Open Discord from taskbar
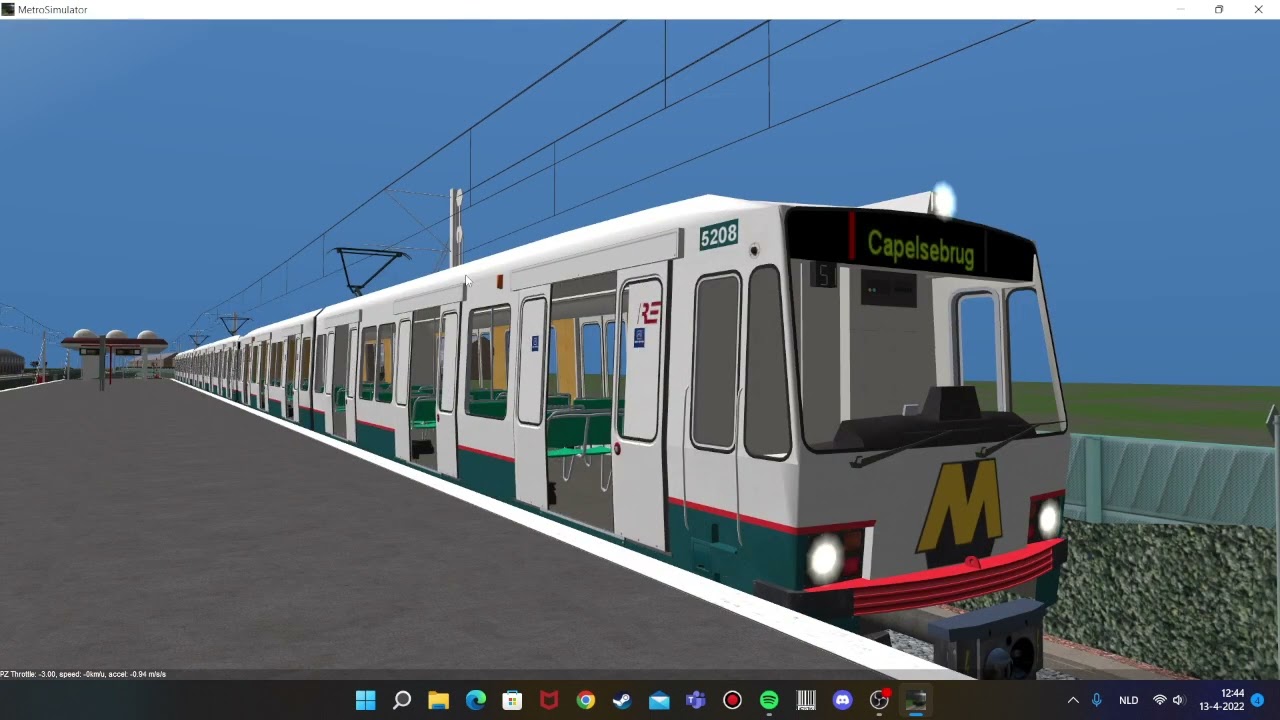Viewport: 1280px width, 720px height. coord(842,700)
